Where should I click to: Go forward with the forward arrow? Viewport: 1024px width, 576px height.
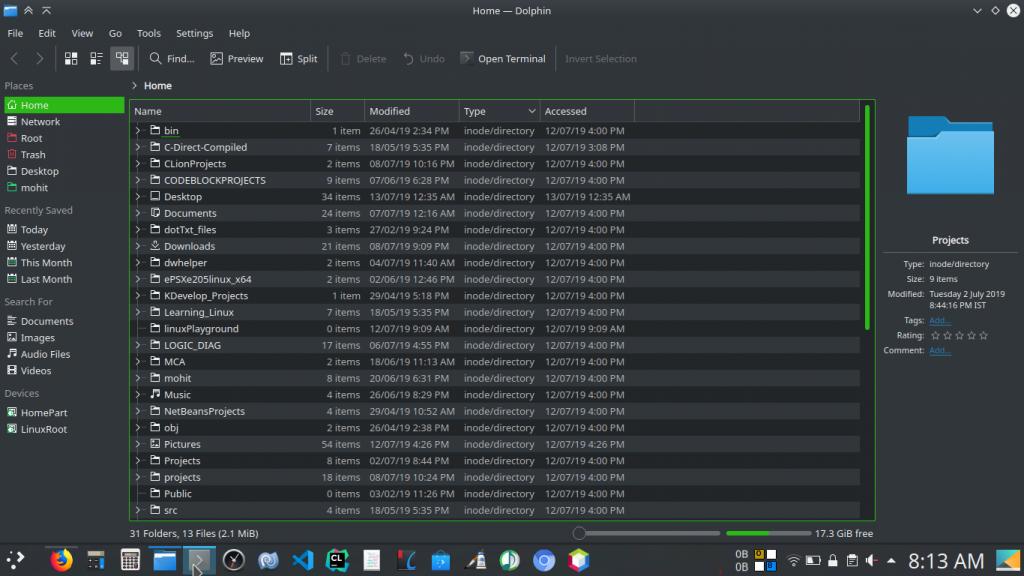(40, 59)
